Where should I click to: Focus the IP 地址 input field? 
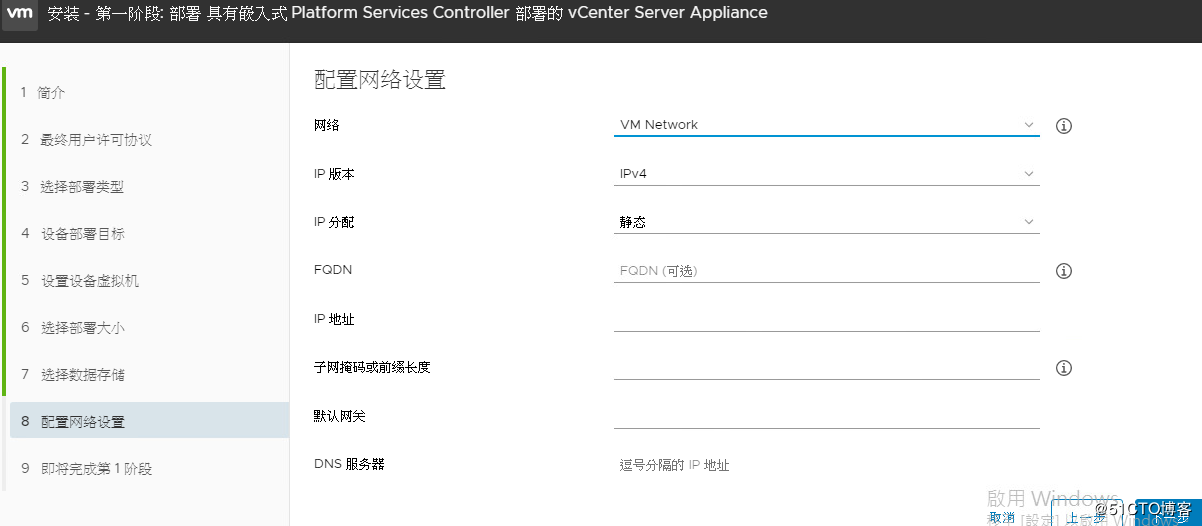[826, 319]
